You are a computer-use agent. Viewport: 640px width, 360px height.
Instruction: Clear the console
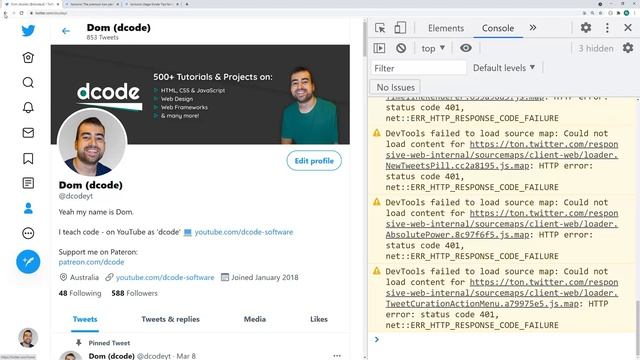pos(401,48)
